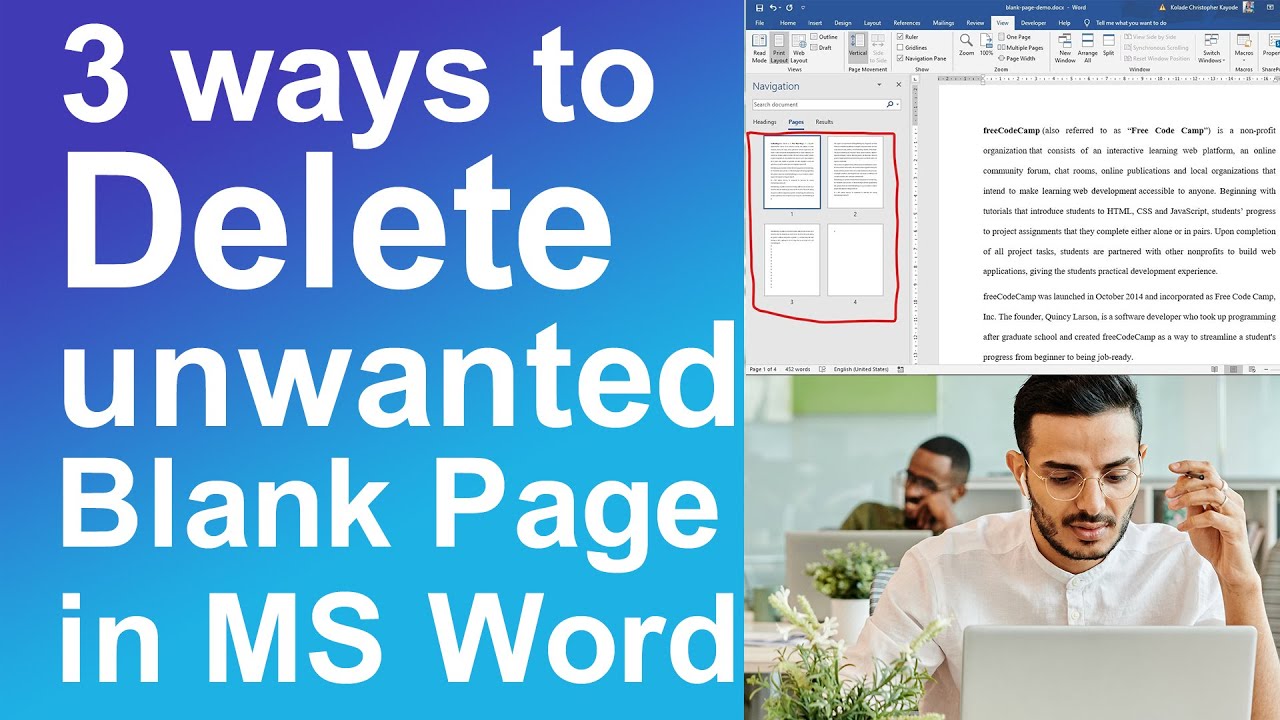The height and width of the screenshot is (720, 1280).
Task: Select Vertical page movement
Action: click(858, 48)
